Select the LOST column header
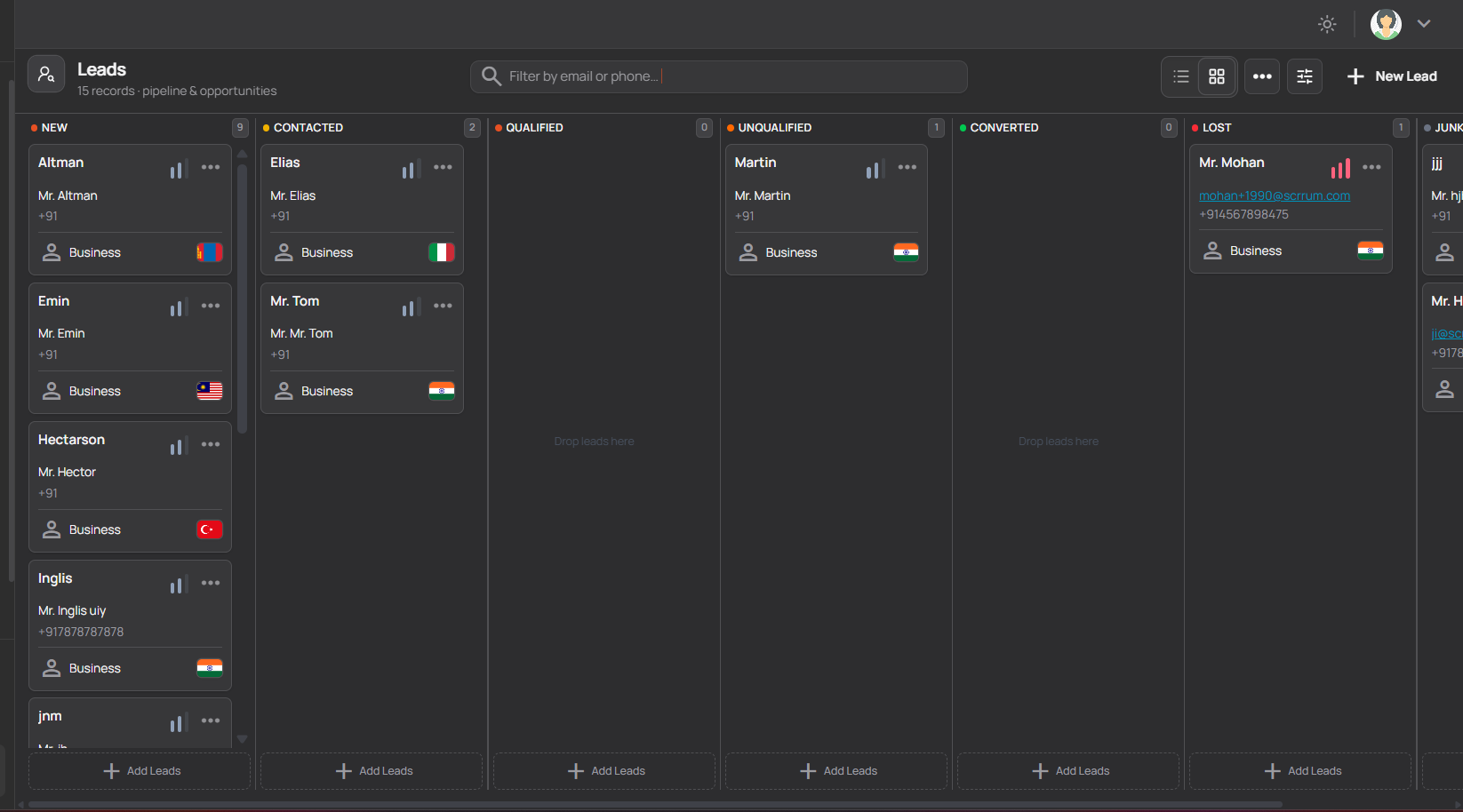 [x=1217, y=128]
